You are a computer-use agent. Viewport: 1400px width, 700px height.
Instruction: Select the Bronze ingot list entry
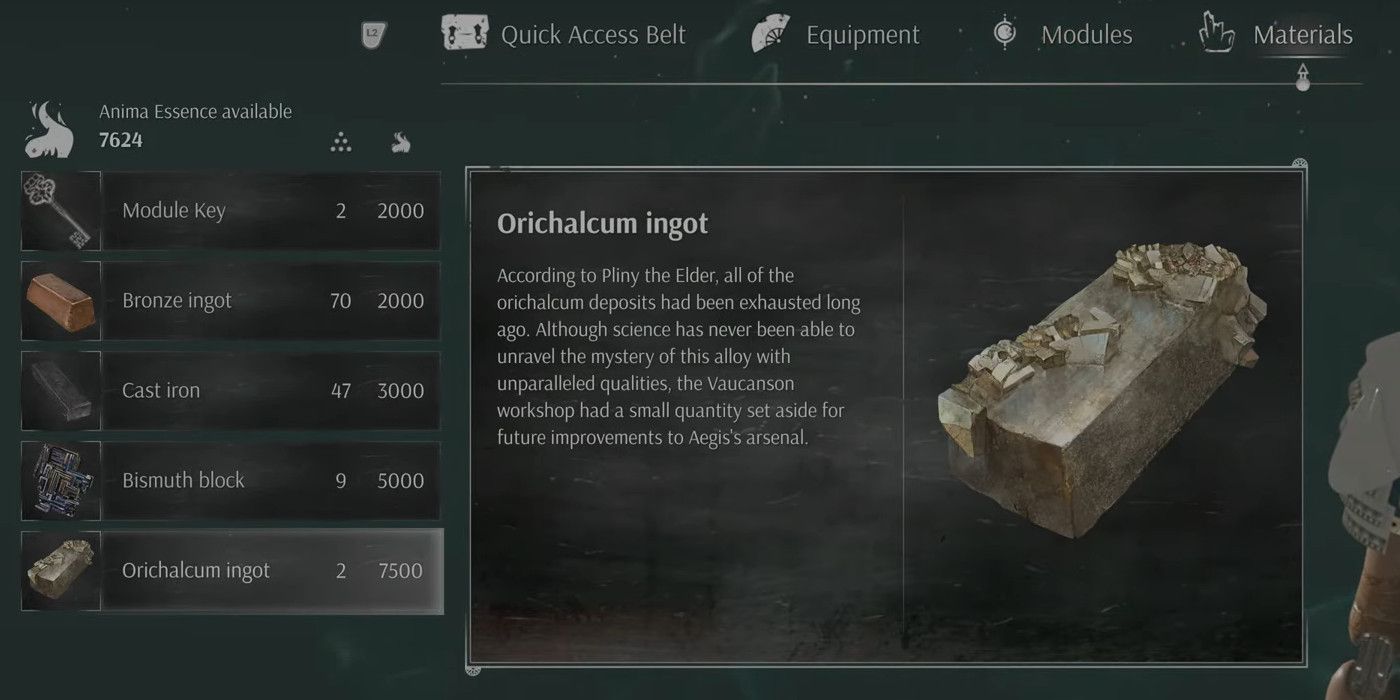[x=230, y=300]
